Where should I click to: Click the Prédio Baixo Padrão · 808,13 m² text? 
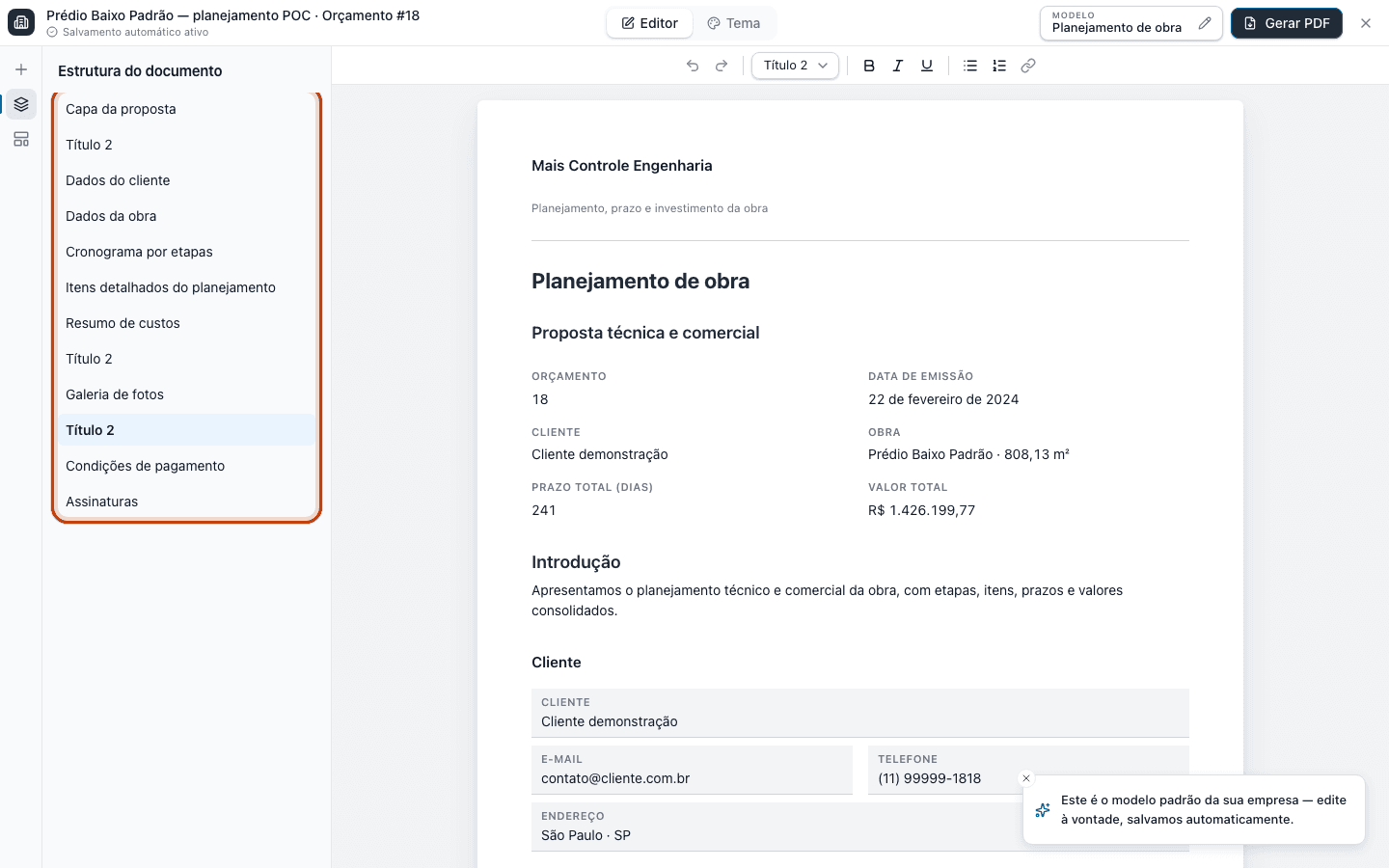click(x=968, y=454)
